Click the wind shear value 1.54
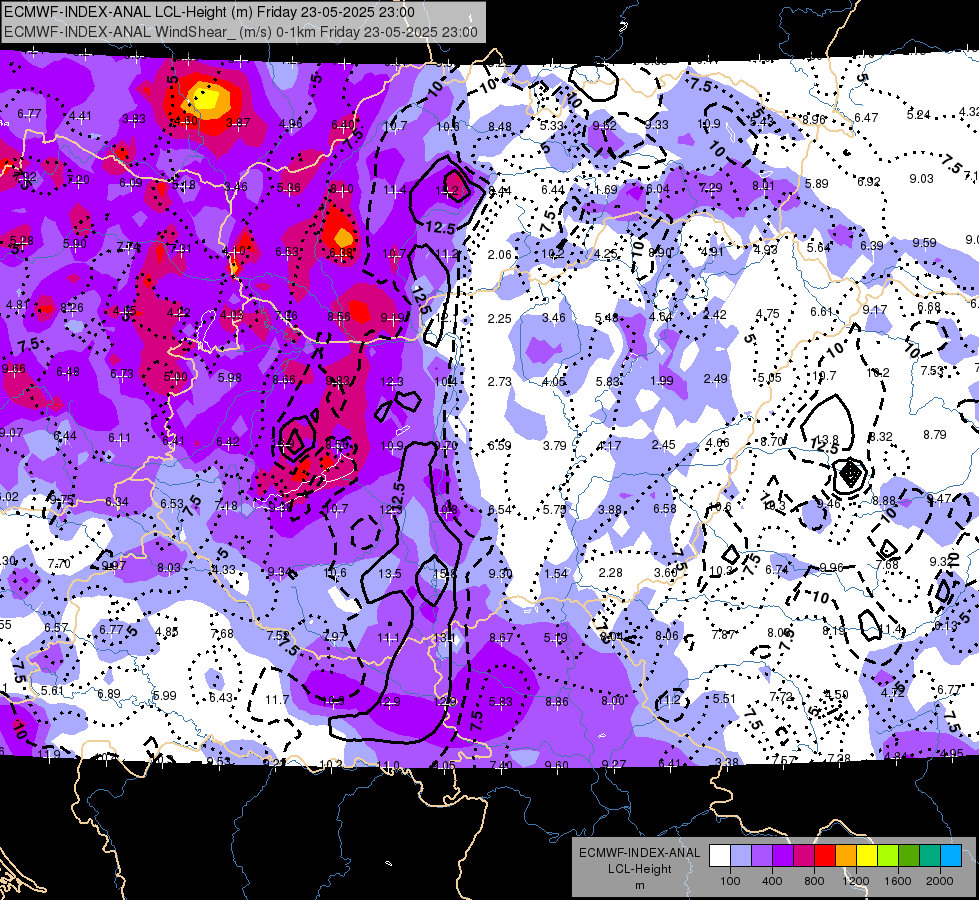The height and width of the screenshot is (900, 979). pyautogui.click(x=556, y=574)
